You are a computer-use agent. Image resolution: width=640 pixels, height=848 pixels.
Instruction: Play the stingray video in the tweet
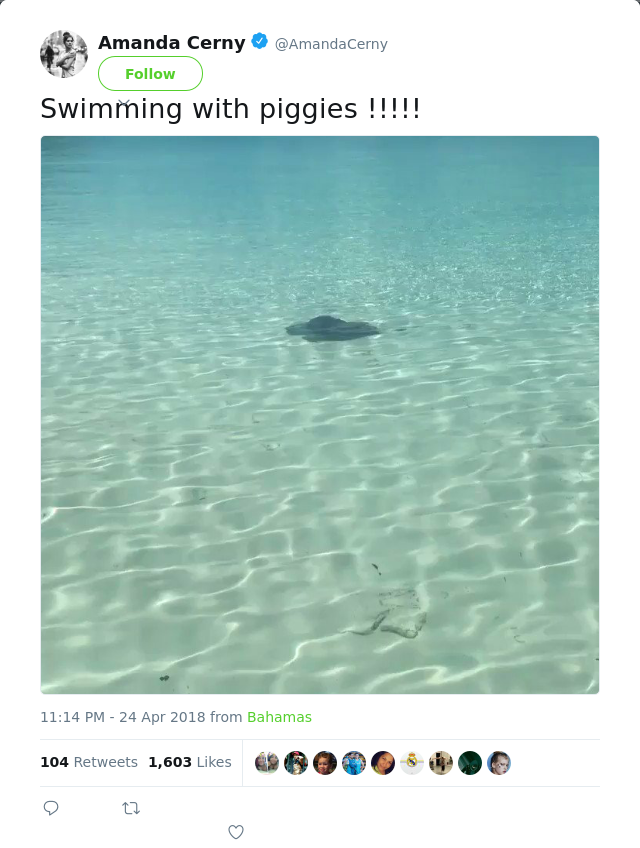tap(320, 415)
